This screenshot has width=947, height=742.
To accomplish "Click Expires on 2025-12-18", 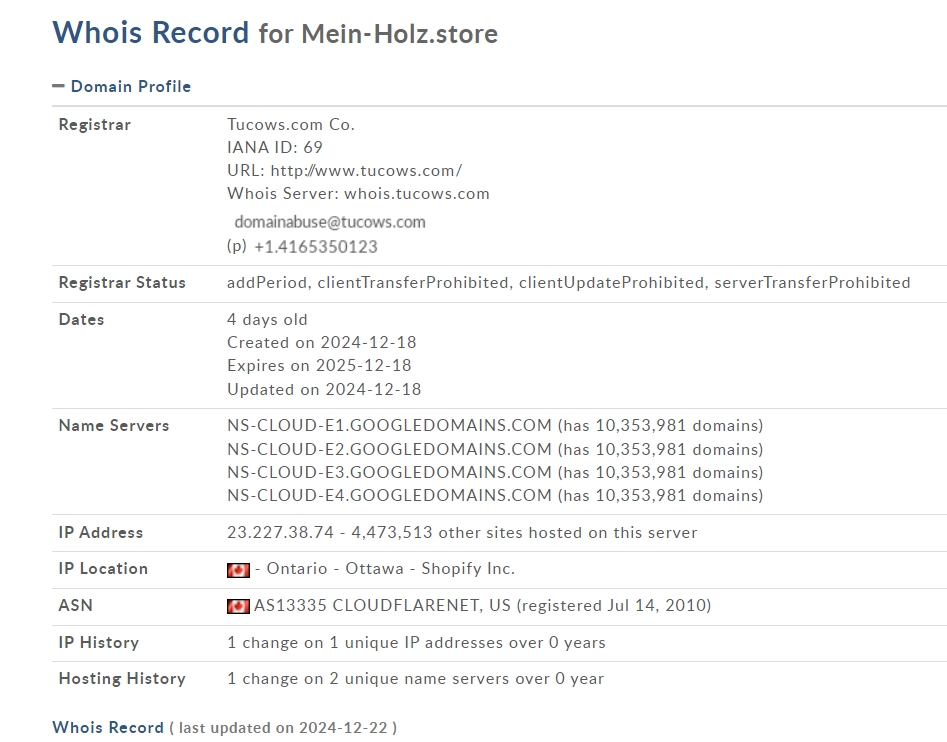I will (319, 365).
